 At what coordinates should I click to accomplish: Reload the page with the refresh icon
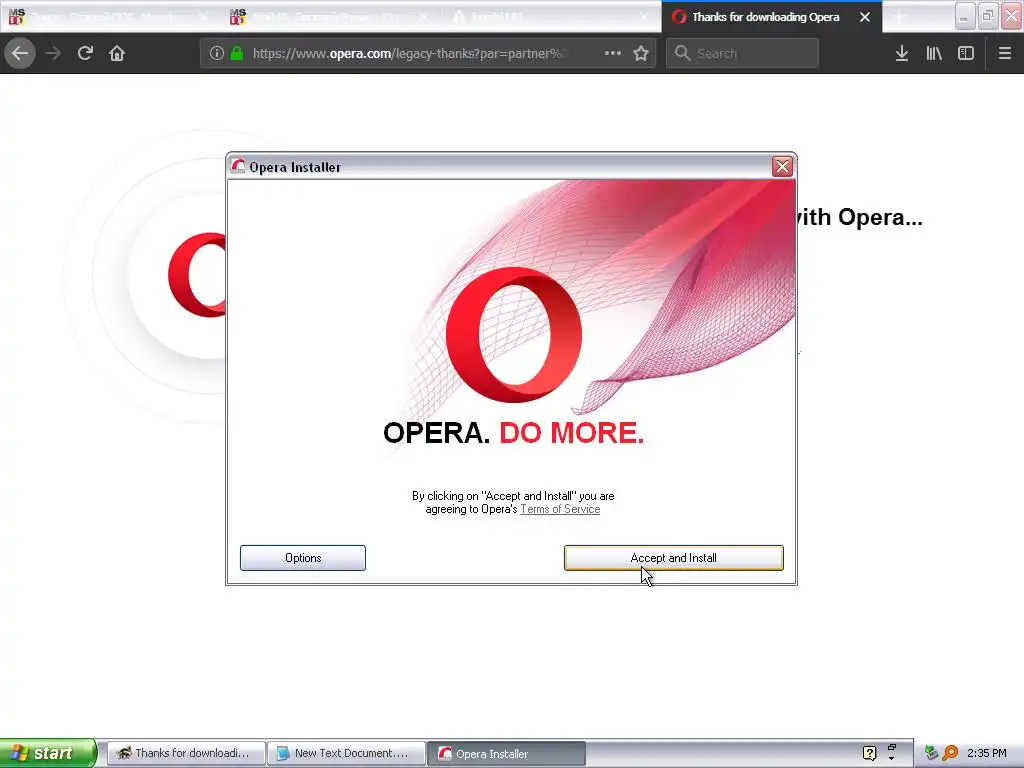click(85, 53)
